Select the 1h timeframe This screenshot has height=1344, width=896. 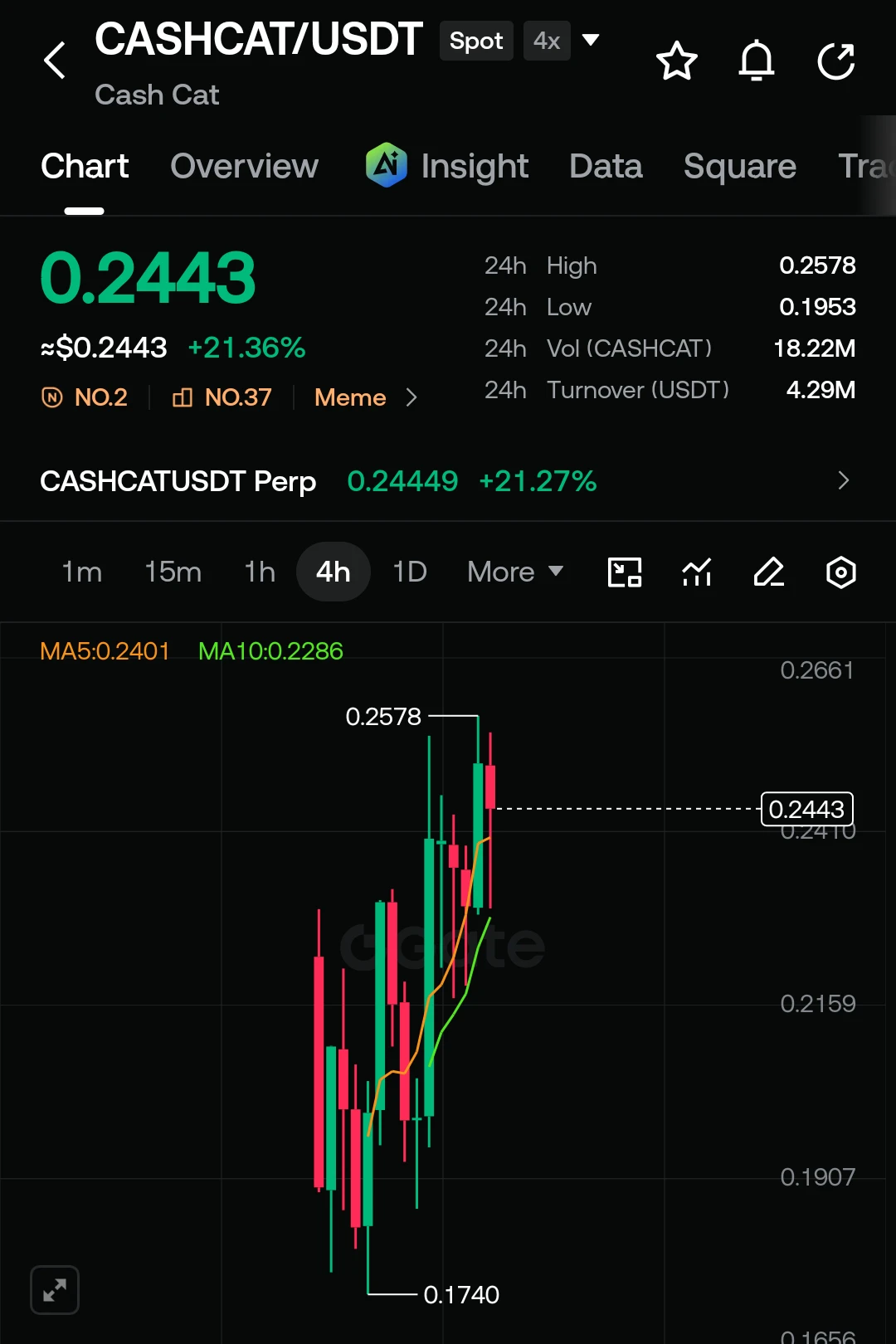pyautogui.click(x=260, y=572)
